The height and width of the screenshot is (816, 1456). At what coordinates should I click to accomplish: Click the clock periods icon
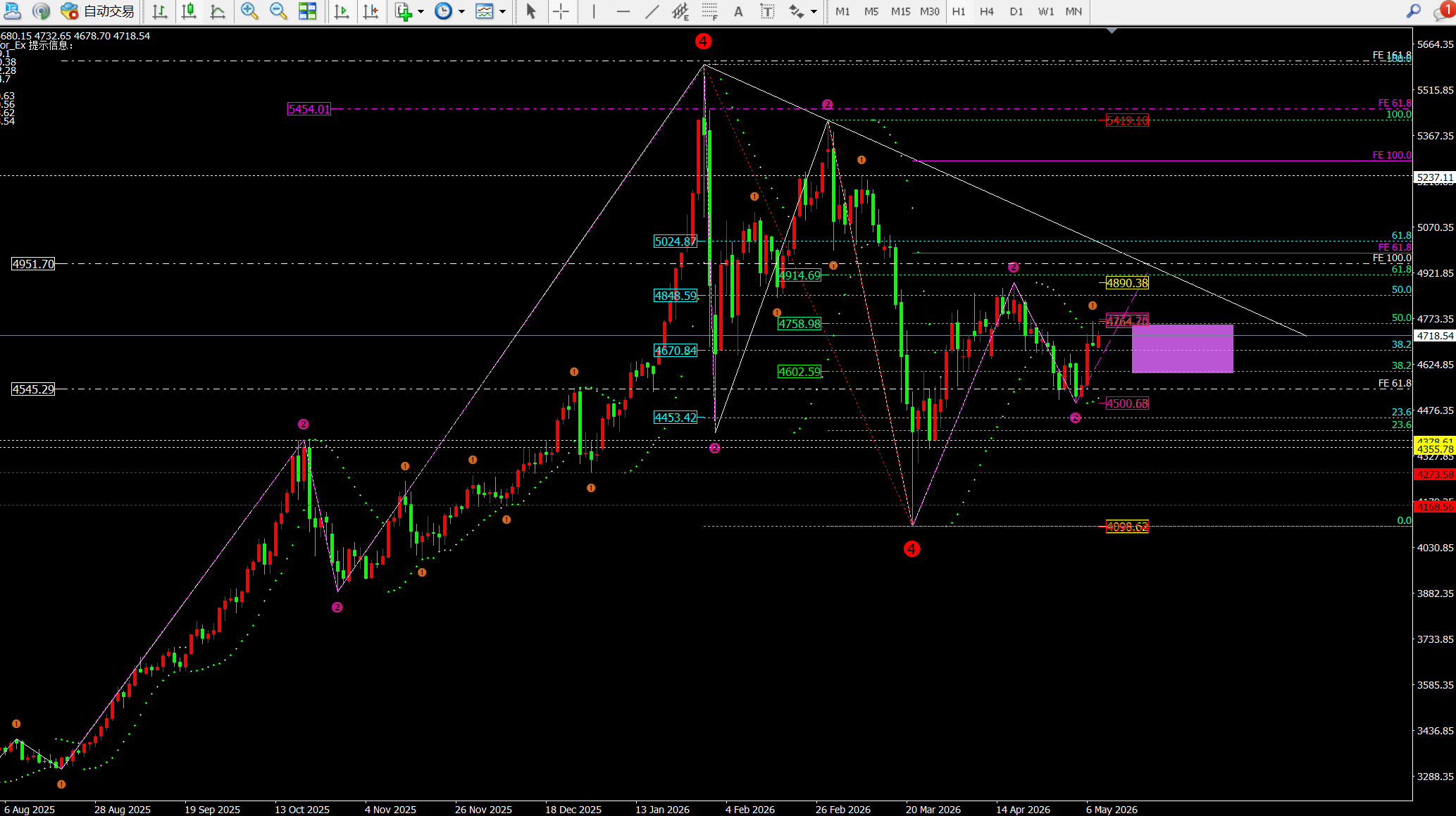click(x=443, y=11)
